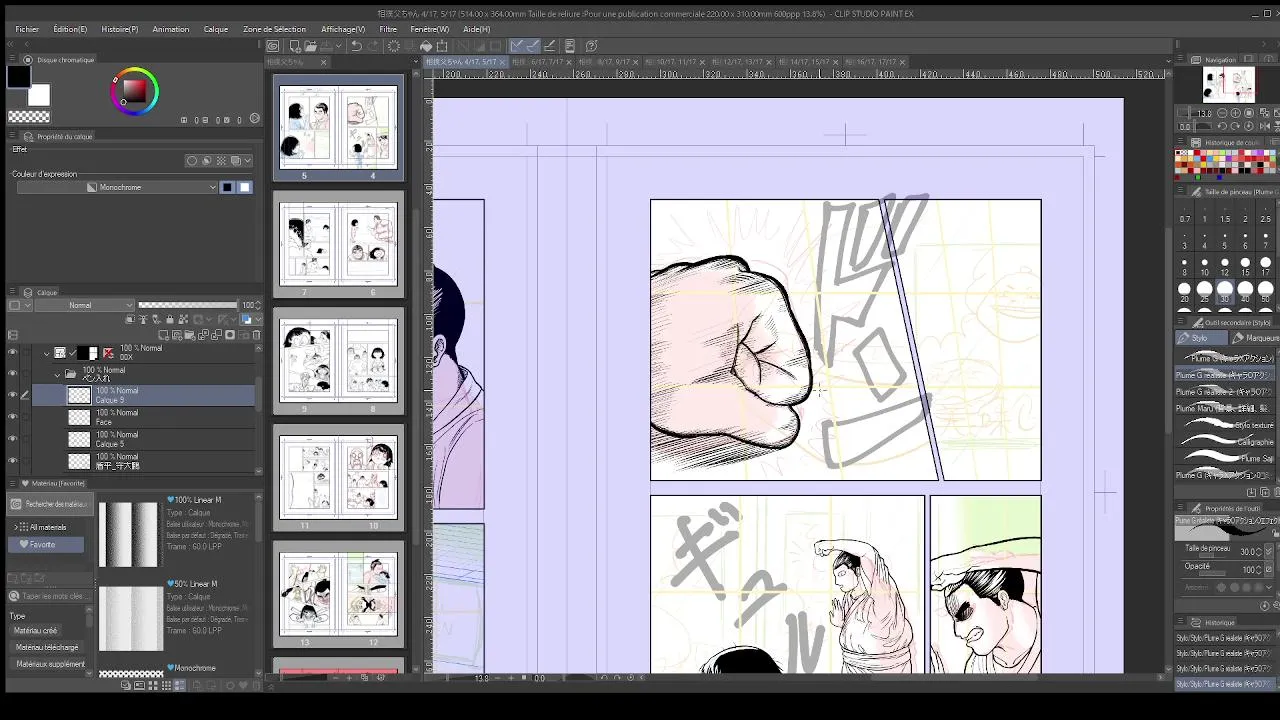Image resolution: width=1280 pixels, height=720 pixels.
Task: Select the Calligraphie sub tool
Action: pos(1226,442)
